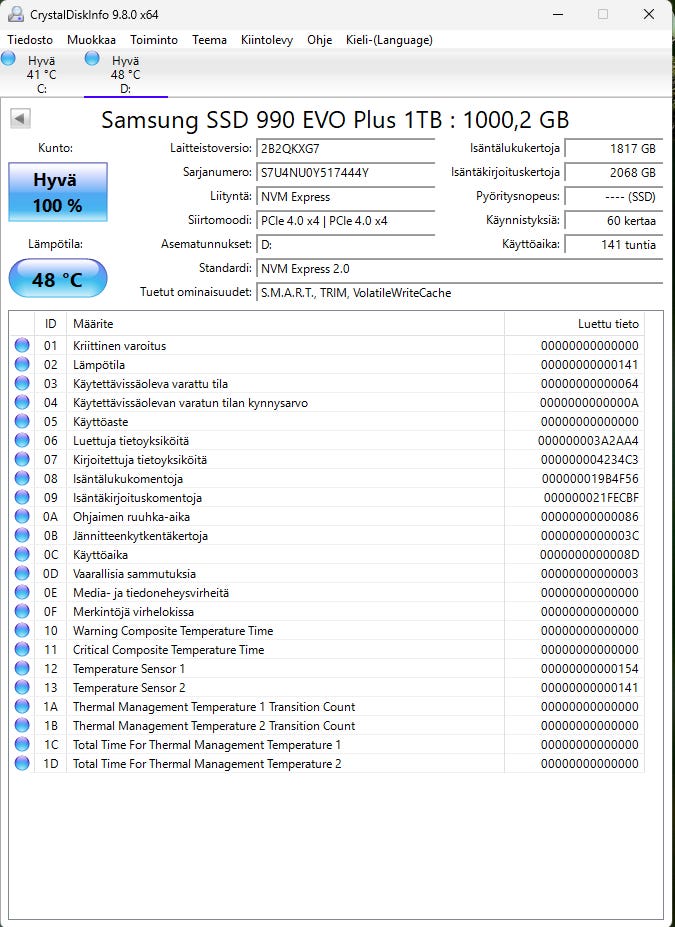This screenshot has width=675, height=927.
Task: Click the Käynnistyksiä value 60 kertaa
Action: click(614, 221)
